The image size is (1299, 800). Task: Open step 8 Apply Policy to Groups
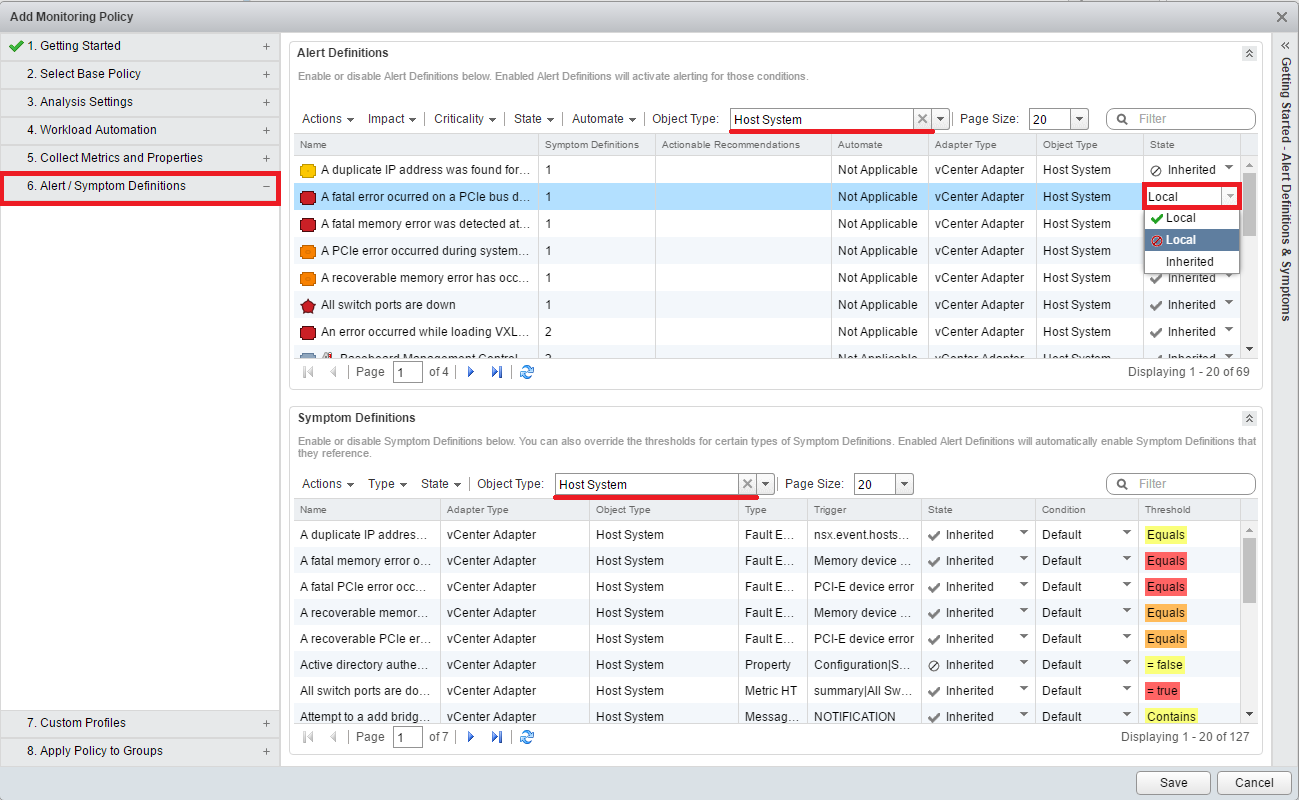point(140,751)
